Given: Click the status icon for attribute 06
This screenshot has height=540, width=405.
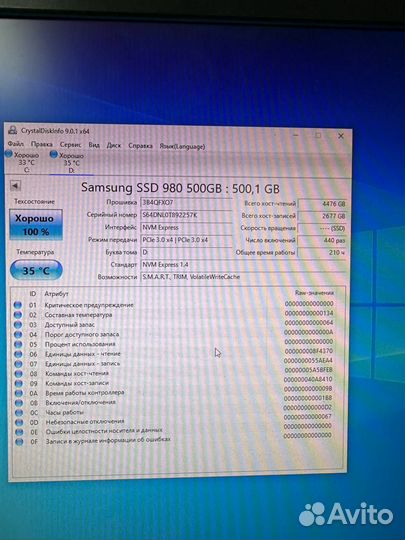Looking at the screenshot, I should tap(18, 354).
